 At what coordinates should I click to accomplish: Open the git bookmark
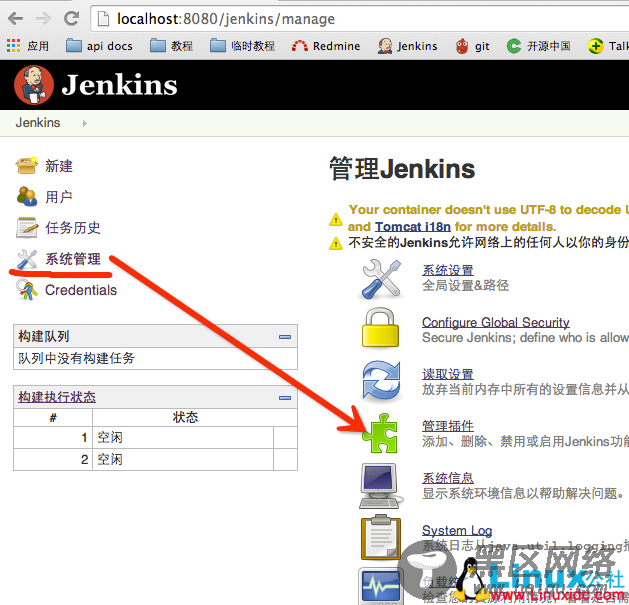(472, 46)
